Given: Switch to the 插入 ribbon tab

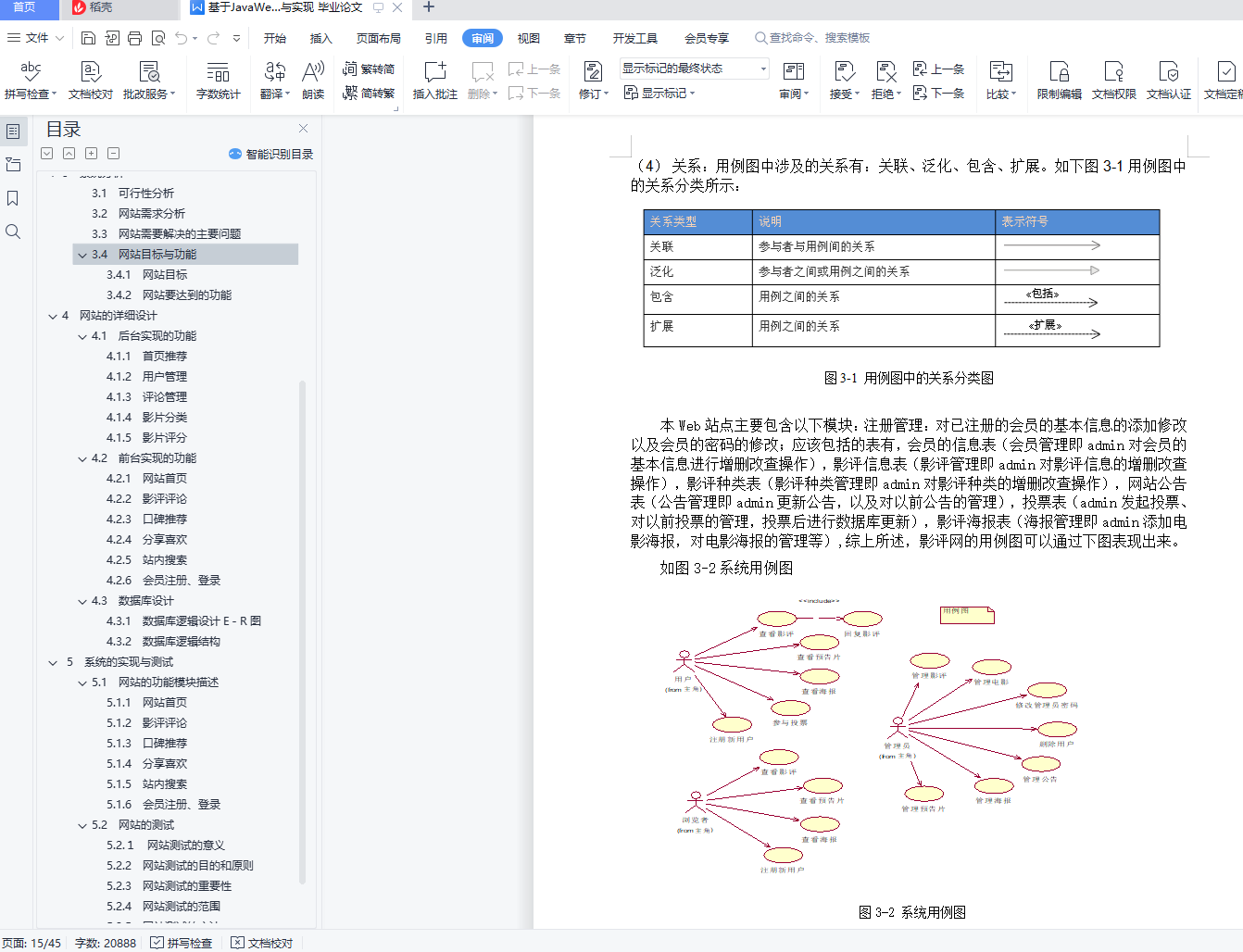Looking at the screenshot, I should (320, 38).
